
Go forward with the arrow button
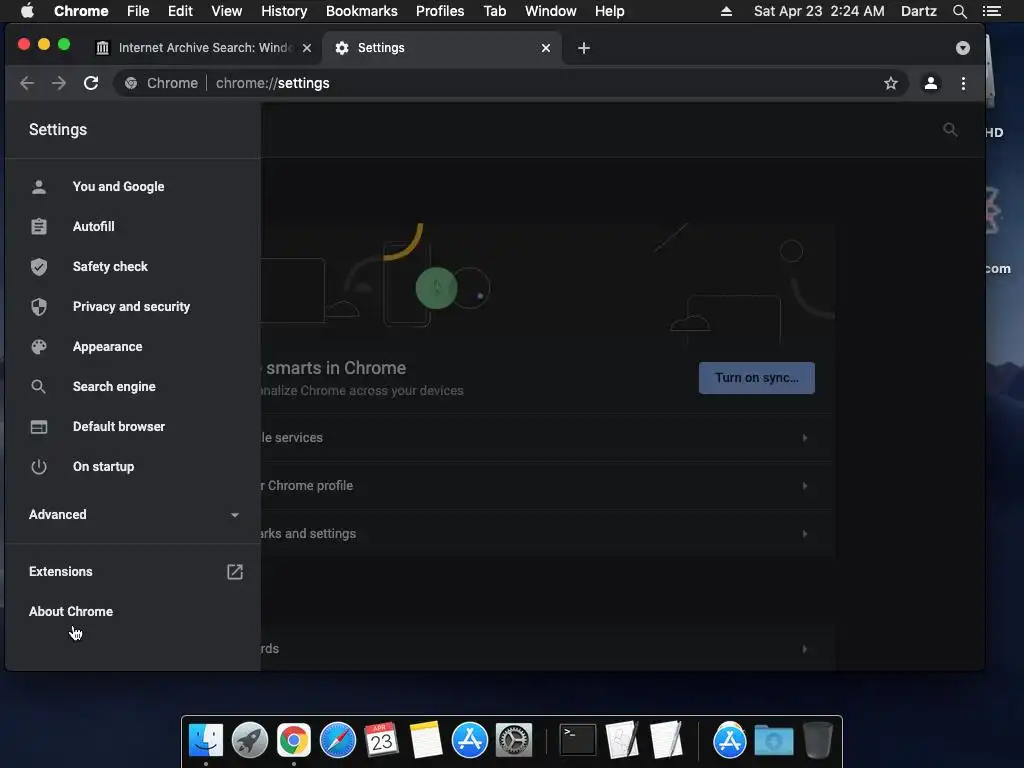[x=59, y=83]
